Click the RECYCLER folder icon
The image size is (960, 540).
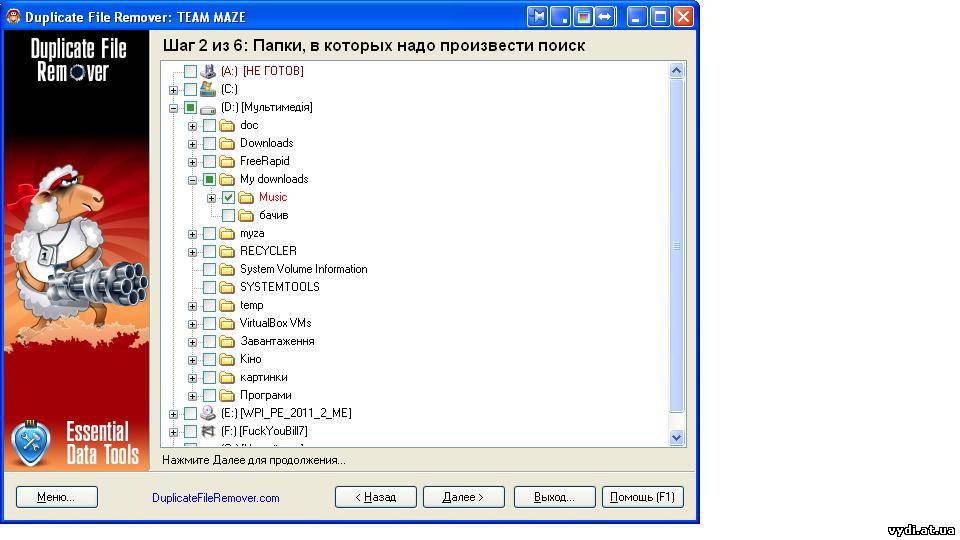click(x=227, y=252)
